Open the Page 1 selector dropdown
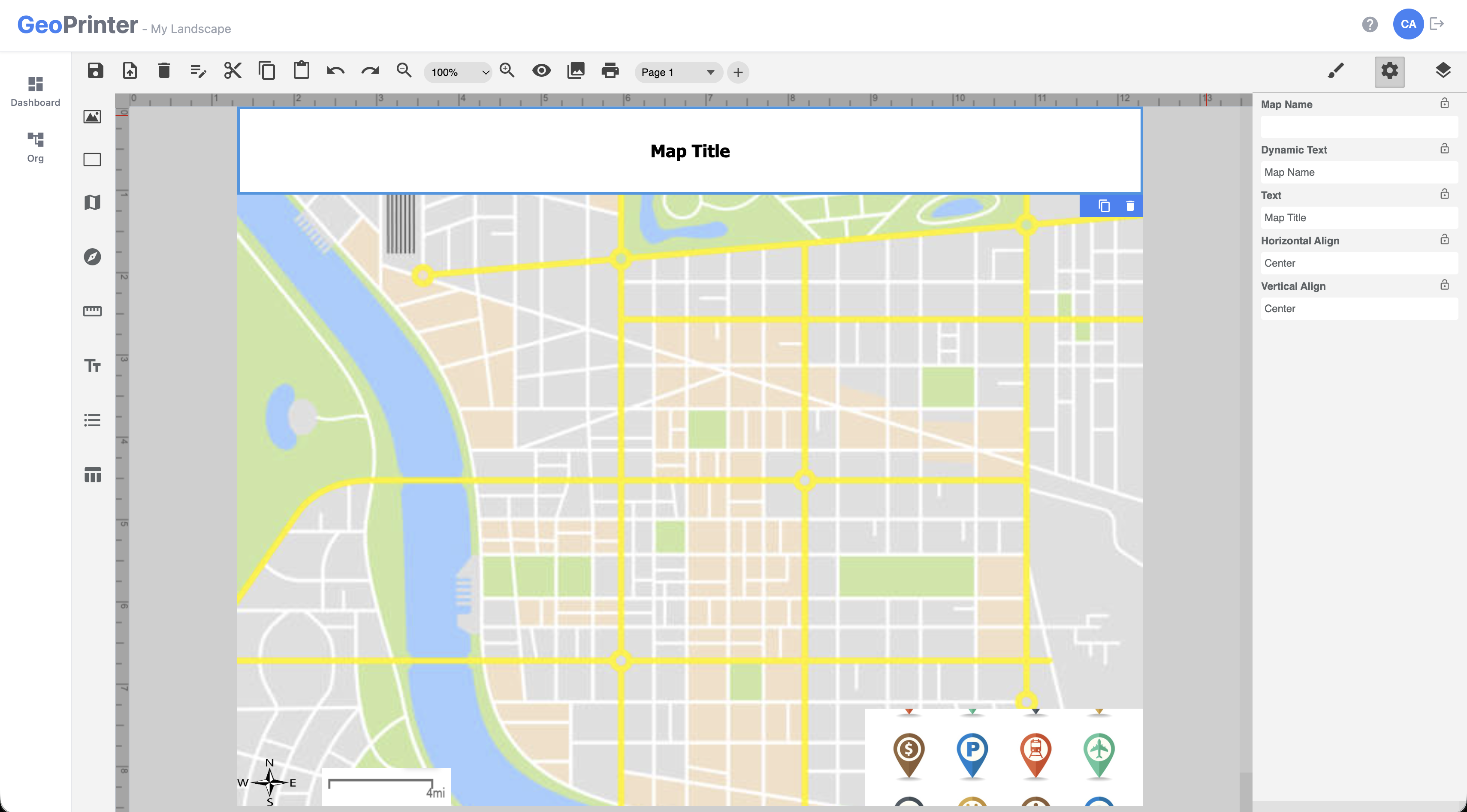Viewport: 1467px width, 812px height. pyautogui.click(x=678, y=72)
